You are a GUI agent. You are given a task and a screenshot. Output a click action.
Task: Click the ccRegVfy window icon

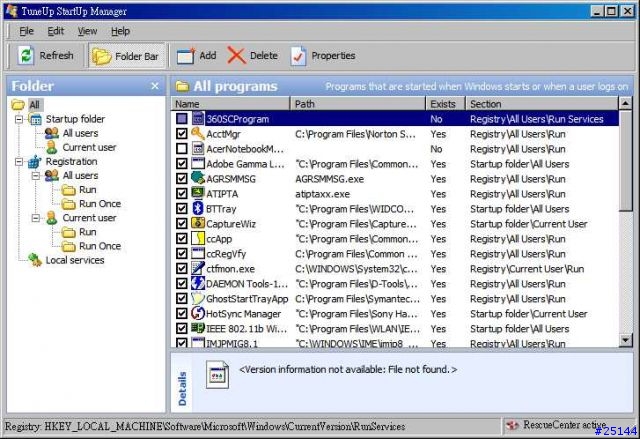198,253
